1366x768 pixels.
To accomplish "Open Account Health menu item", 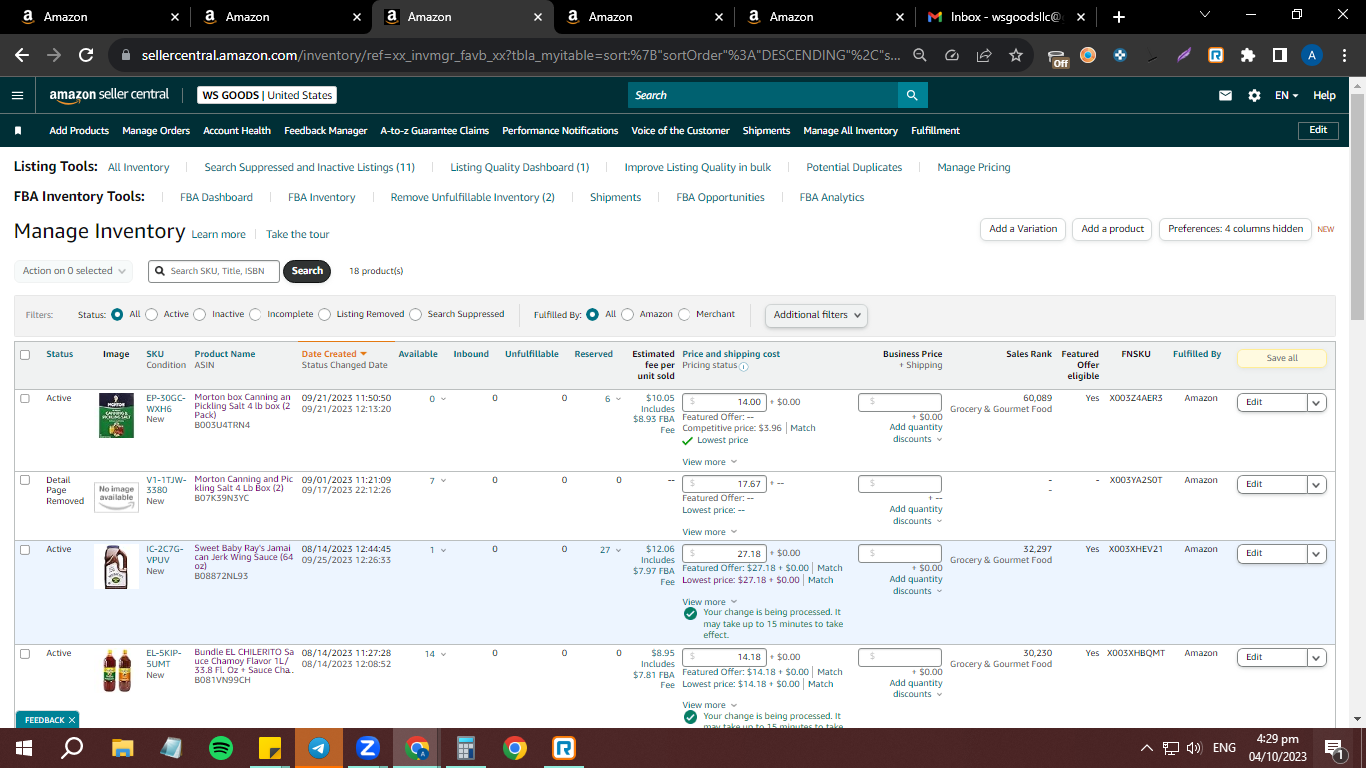I will [x=237, y=131].
